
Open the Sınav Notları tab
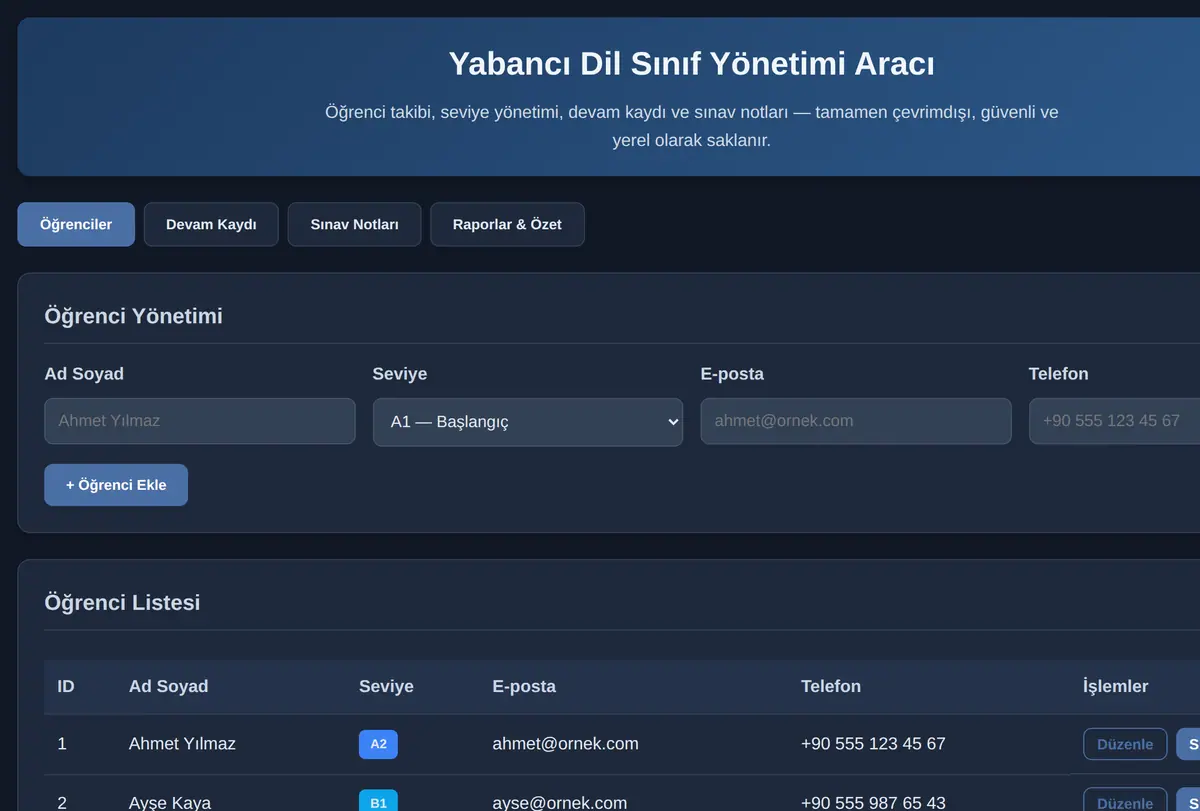click(354, 224)
